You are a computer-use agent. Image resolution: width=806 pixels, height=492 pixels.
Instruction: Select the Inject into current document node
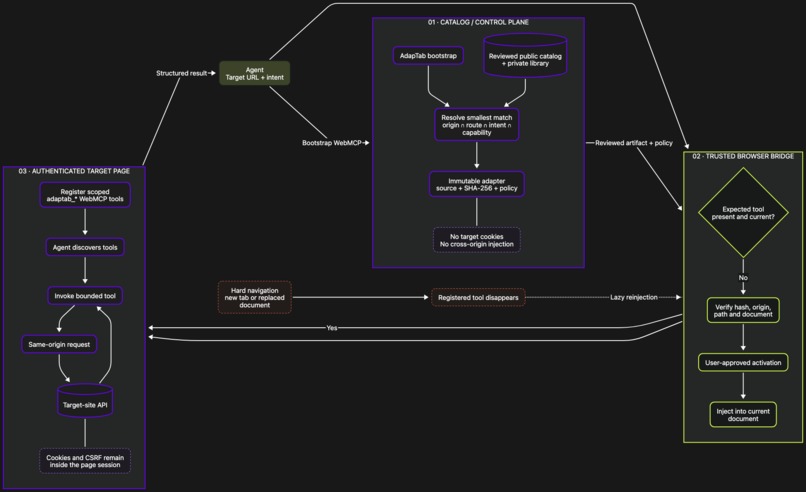tap(743, 414)
